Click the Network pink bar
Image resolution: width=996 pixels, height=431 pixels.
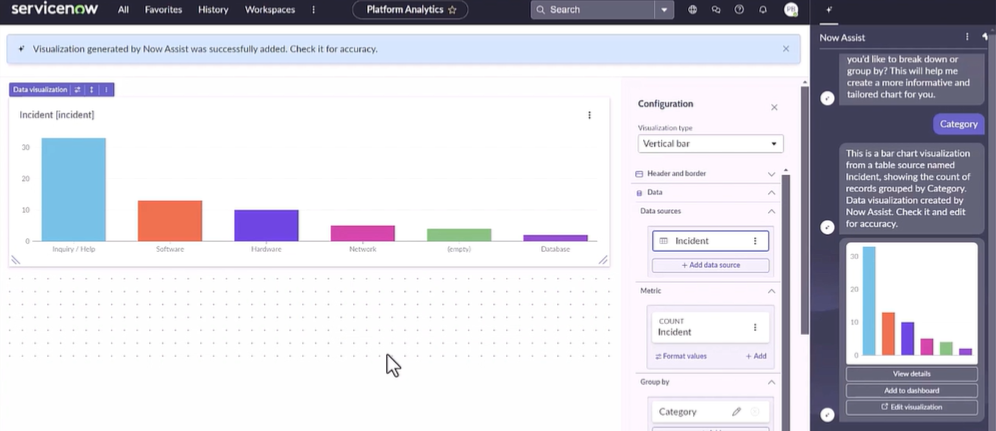click(x=363, y=234)
